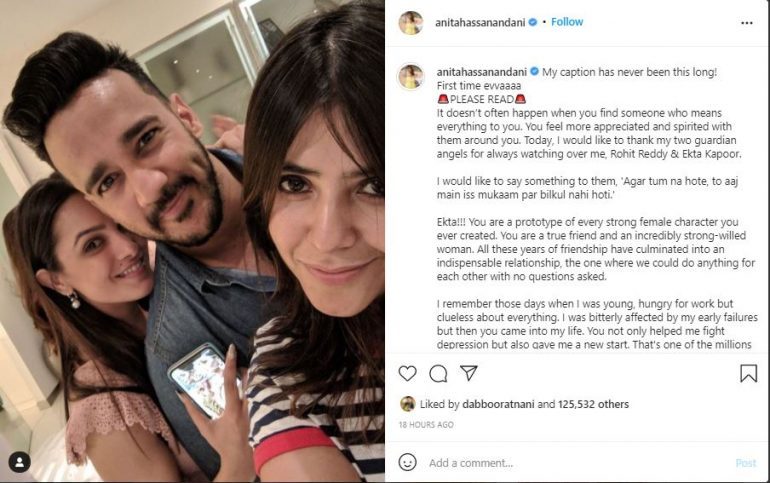The image size is (770, 483).
Task: Show tagged people icon on photo
Action: coord(20,462)
